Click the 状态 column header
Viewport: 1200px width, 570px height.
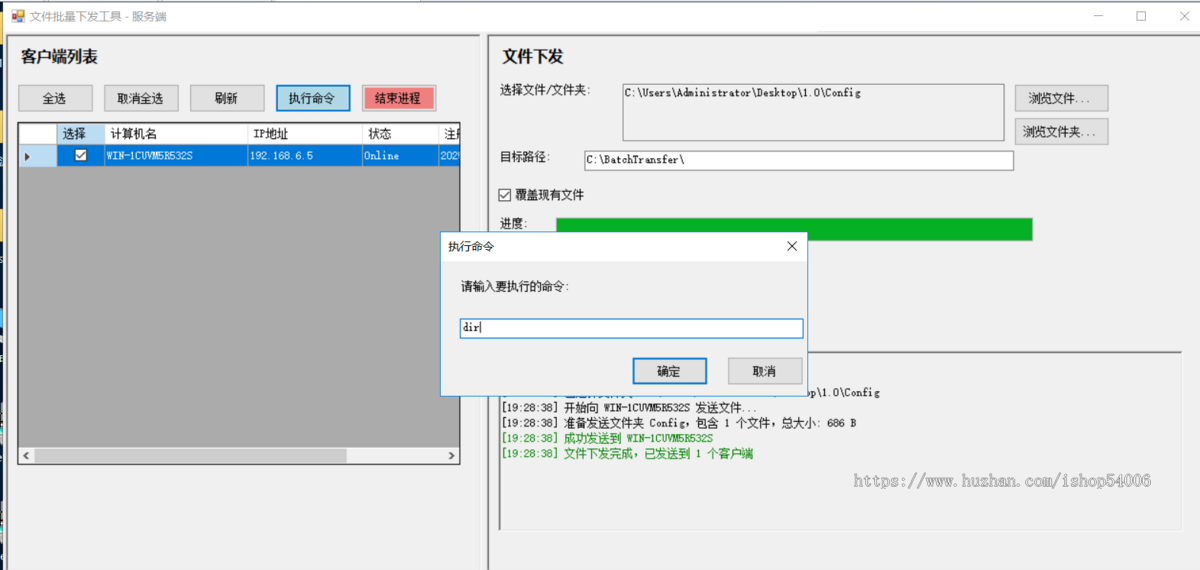point(401,134)
